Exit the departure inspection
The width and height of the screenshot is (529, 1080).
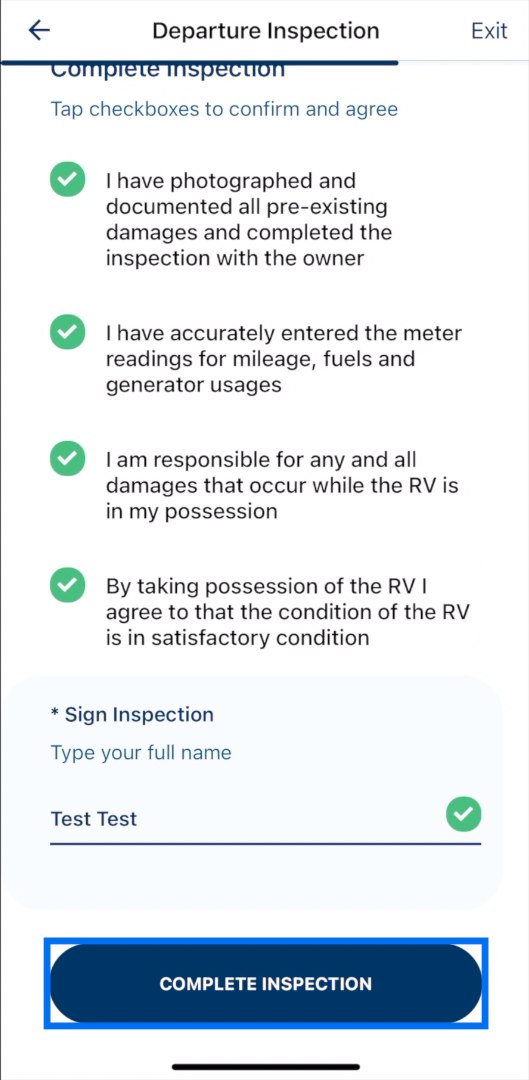[489, 31]
